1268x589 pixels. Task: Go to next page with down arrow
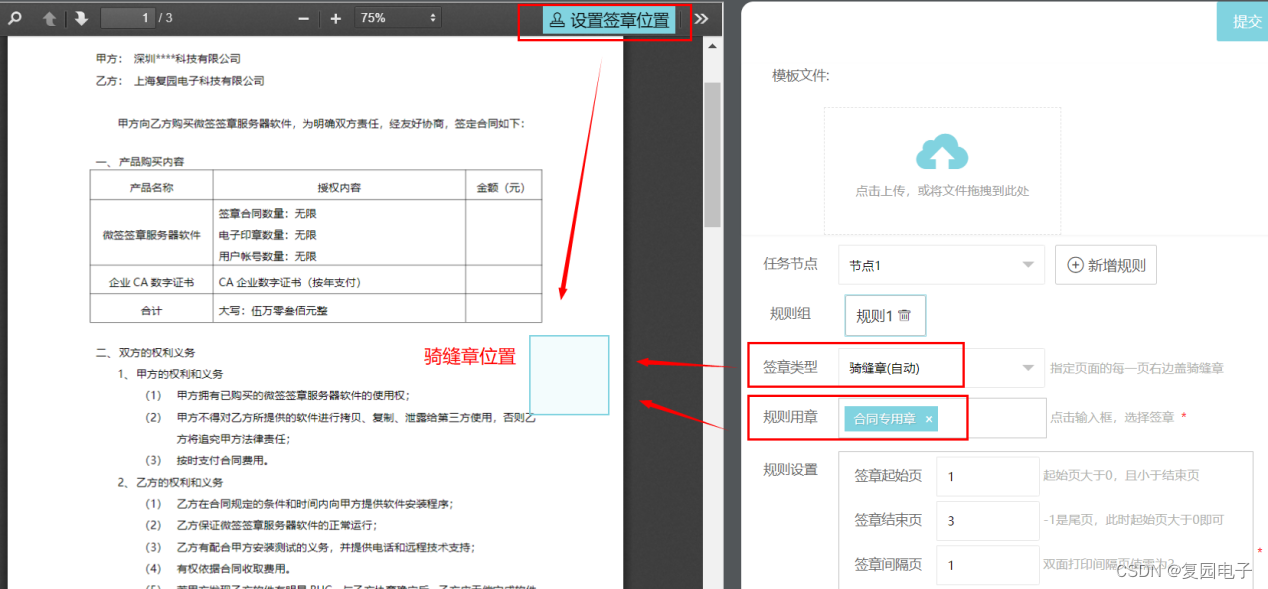tap(81, 18)
